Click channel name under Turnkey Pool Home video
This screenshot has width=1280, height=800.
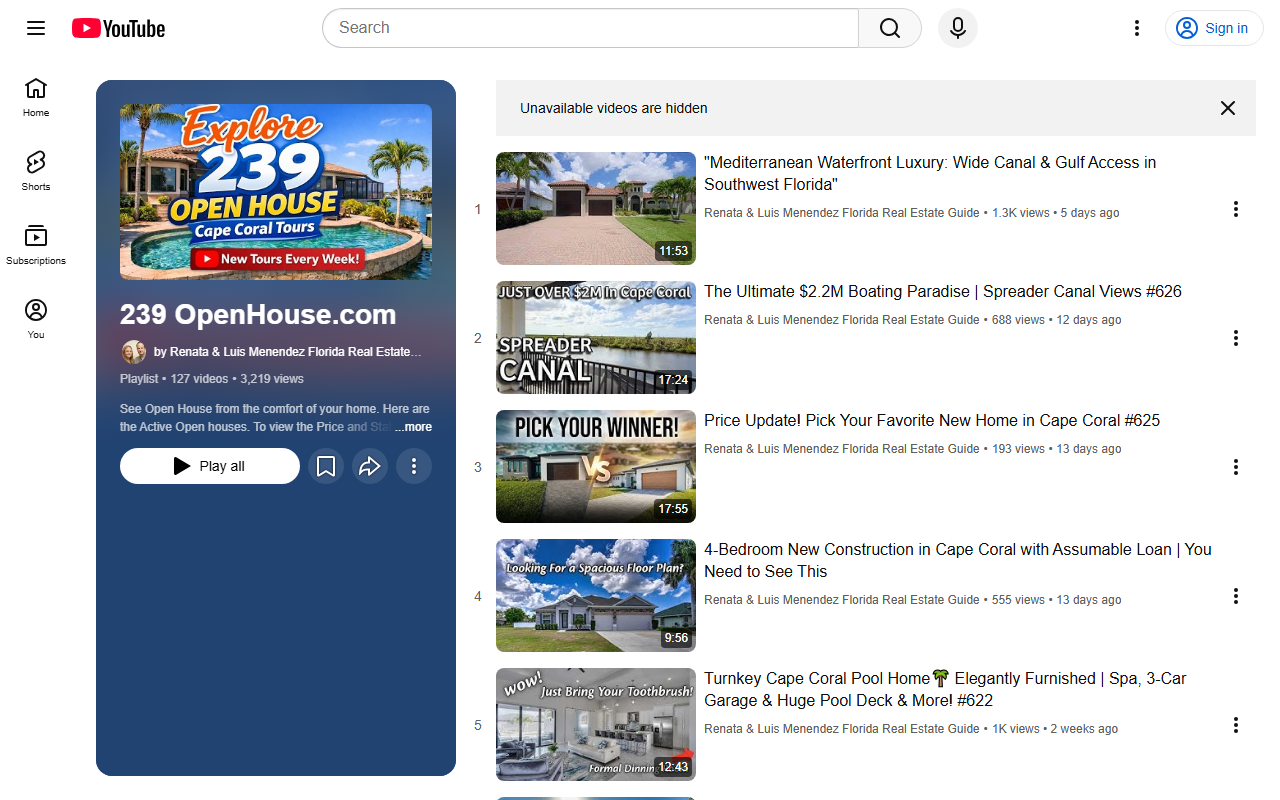coord(842,729)
